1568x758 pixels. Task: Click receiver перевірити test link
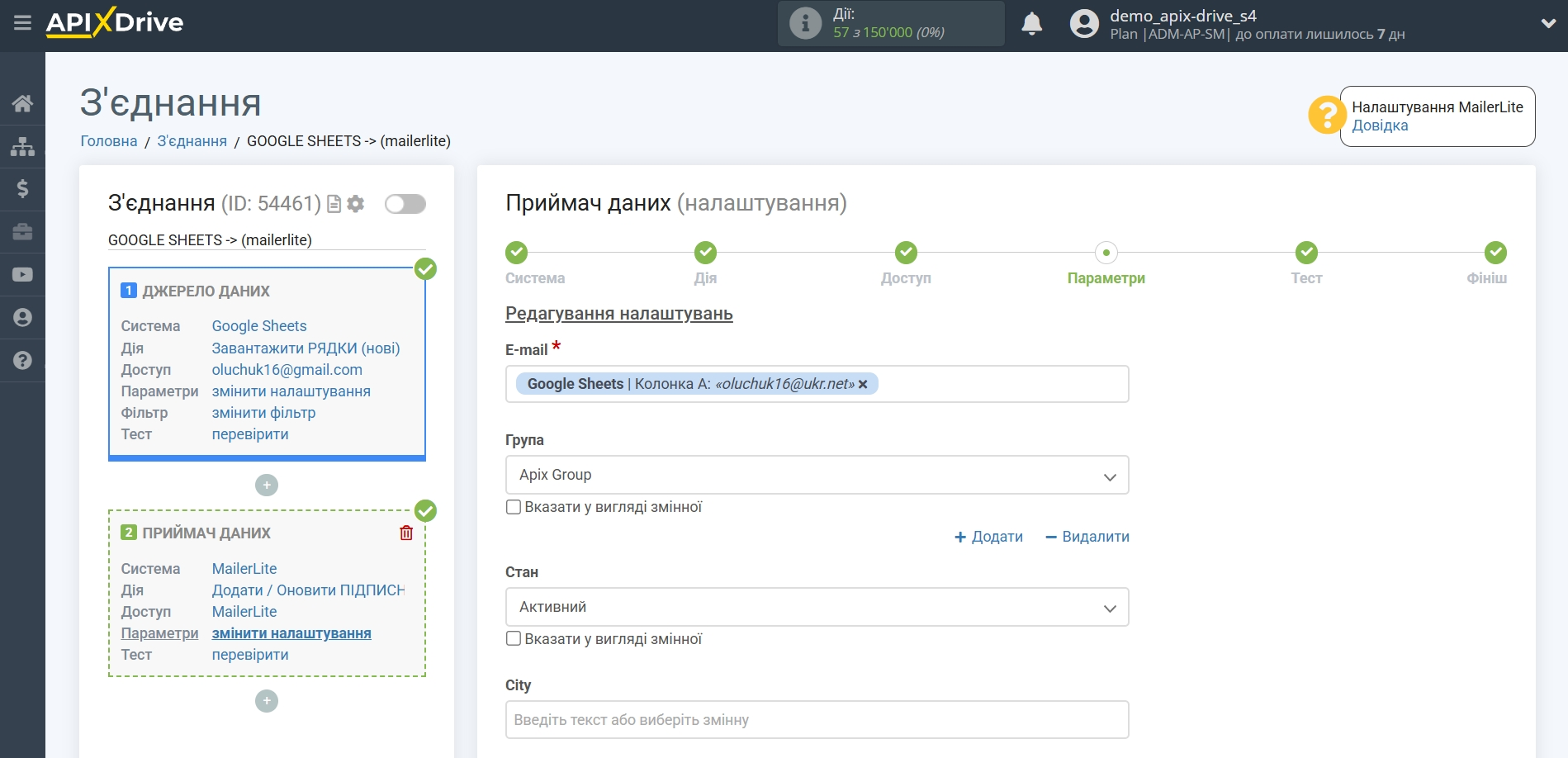[x=250, y=655]
